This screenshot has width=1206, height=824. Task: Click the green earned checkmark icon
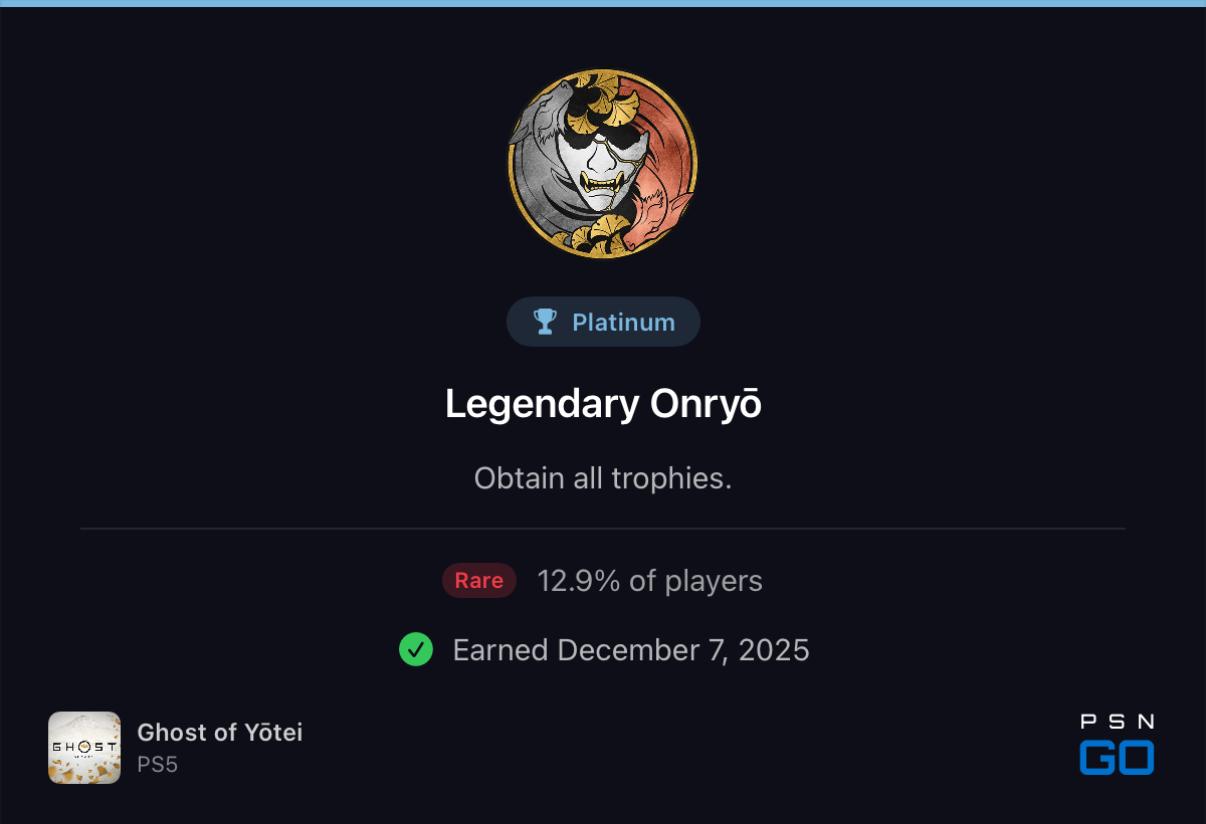pyautogui.click(x=416, y=650)
